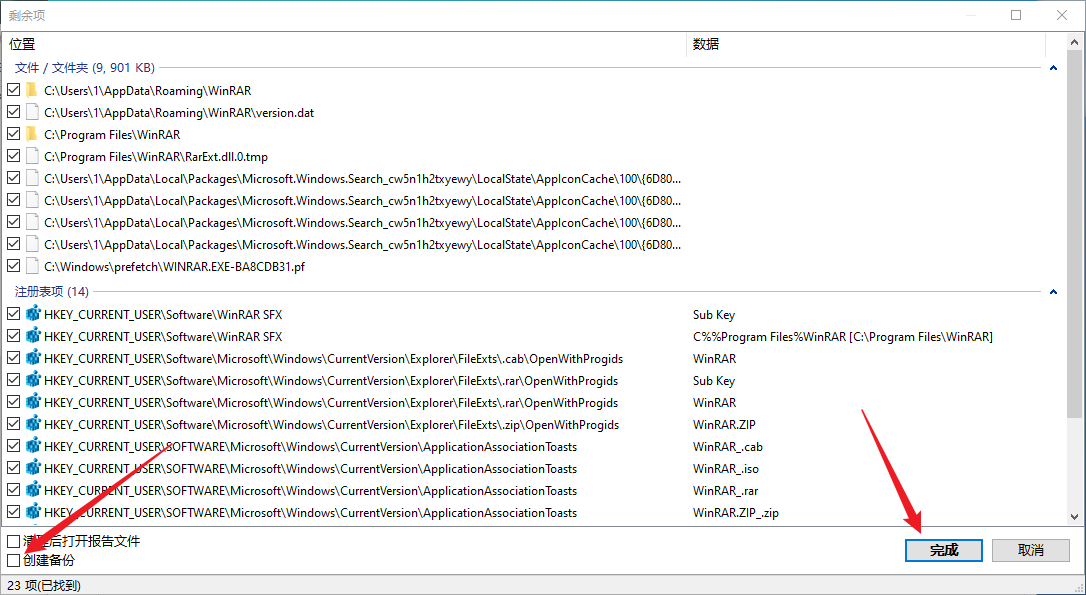
Task: Click the 取消 button
Action: pyautogui.click(x=1031, y=551)
